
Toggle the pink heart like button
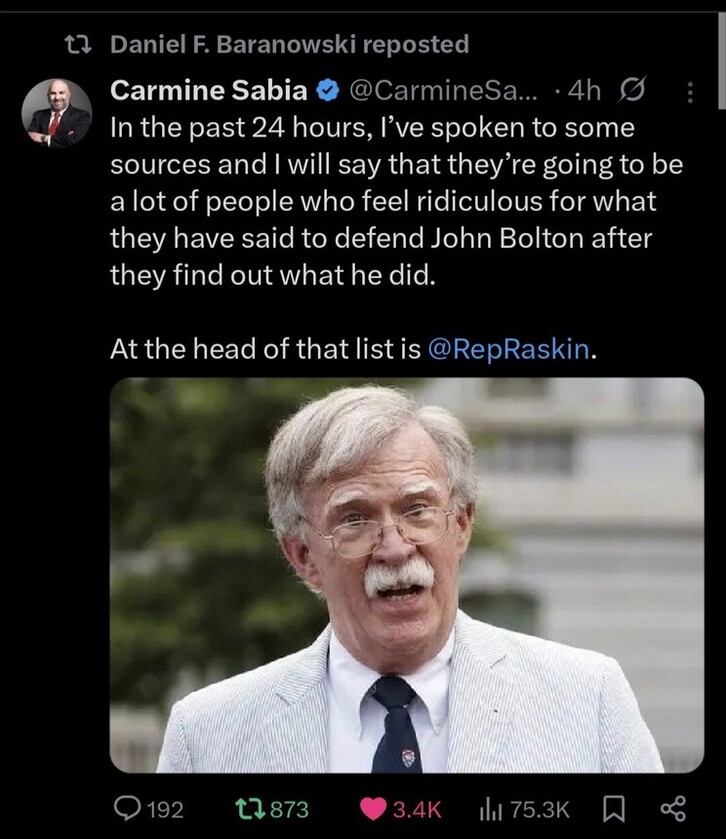click(372, 808)
